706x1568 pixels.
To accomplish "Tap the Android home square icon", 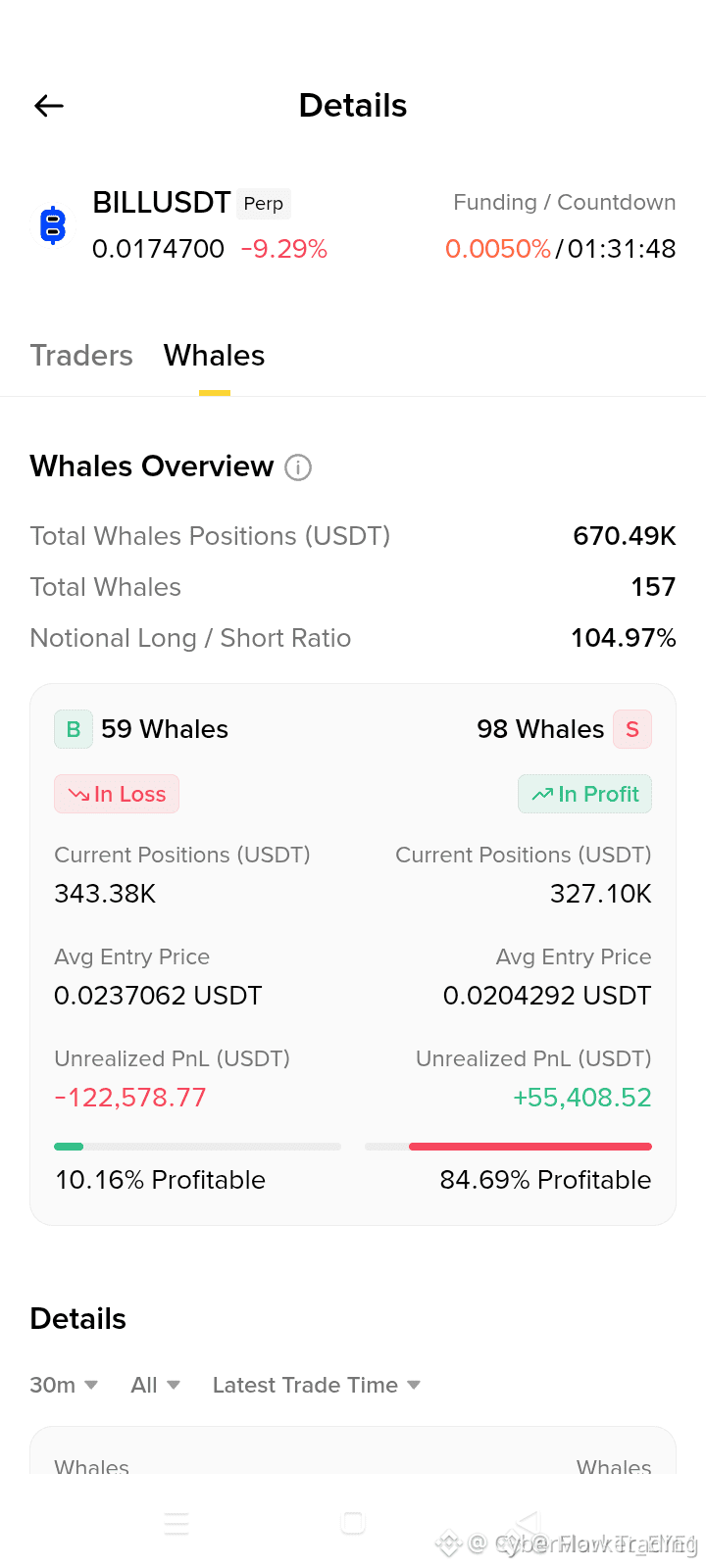I will click(353, 1523).
